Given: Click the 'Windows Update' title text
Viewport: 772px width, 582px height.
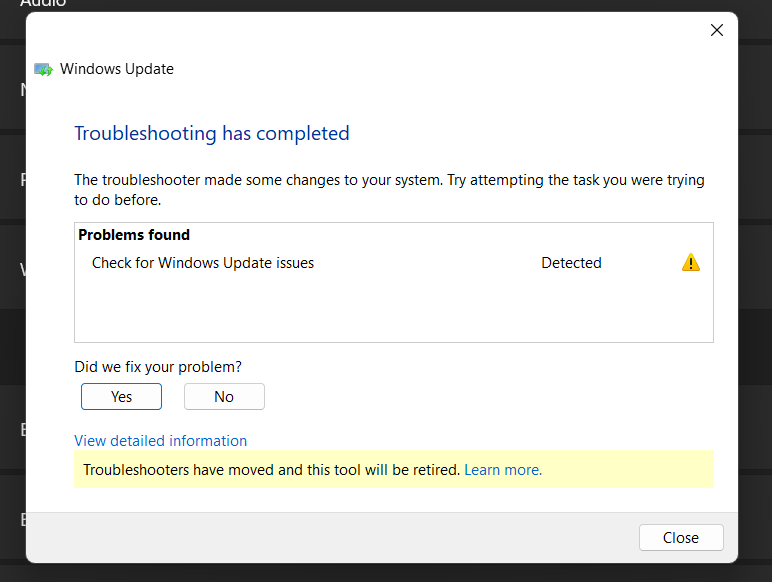Looking at the screenshot, I should click(117, 69).
